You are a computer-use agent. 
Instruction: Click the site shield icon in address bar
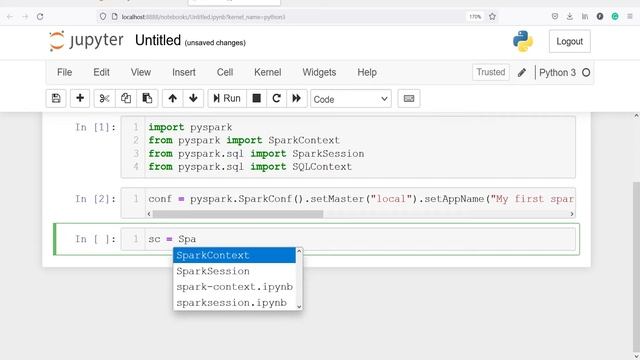[103, 17]
